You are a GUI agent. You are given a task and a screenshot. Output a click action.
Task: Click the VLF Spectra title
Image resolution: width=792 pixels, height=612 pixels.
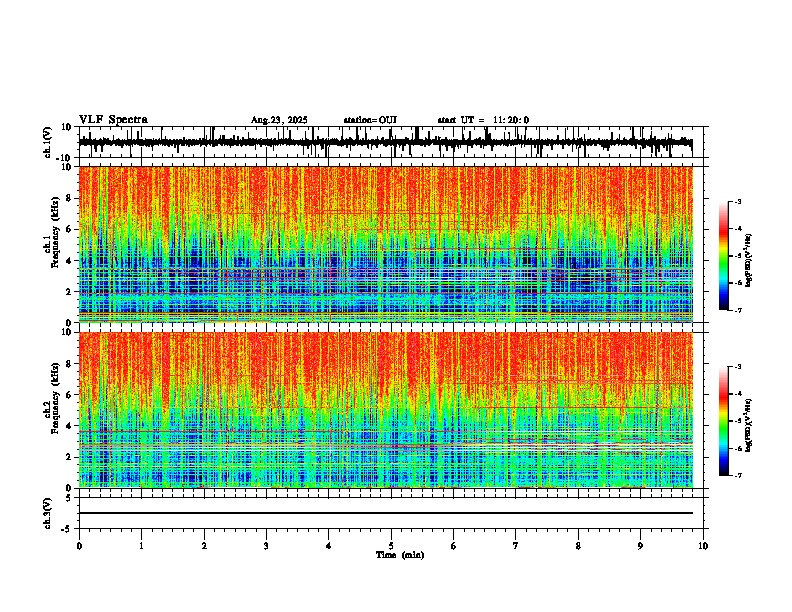pyautogui.click(x=113, y=120)
